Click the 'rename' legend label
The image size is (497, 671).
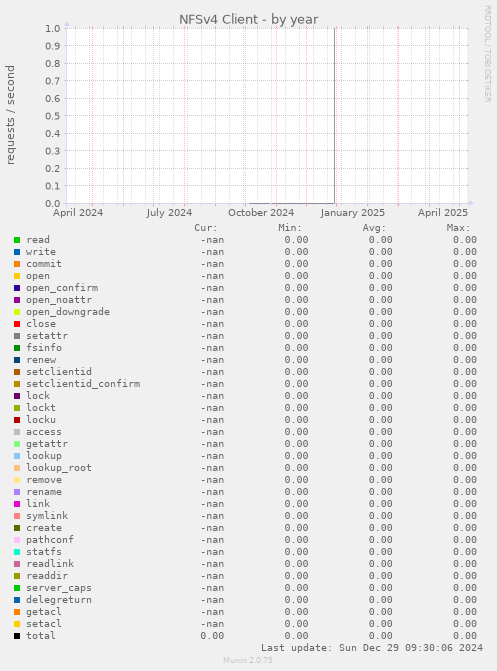coord(44,492)
